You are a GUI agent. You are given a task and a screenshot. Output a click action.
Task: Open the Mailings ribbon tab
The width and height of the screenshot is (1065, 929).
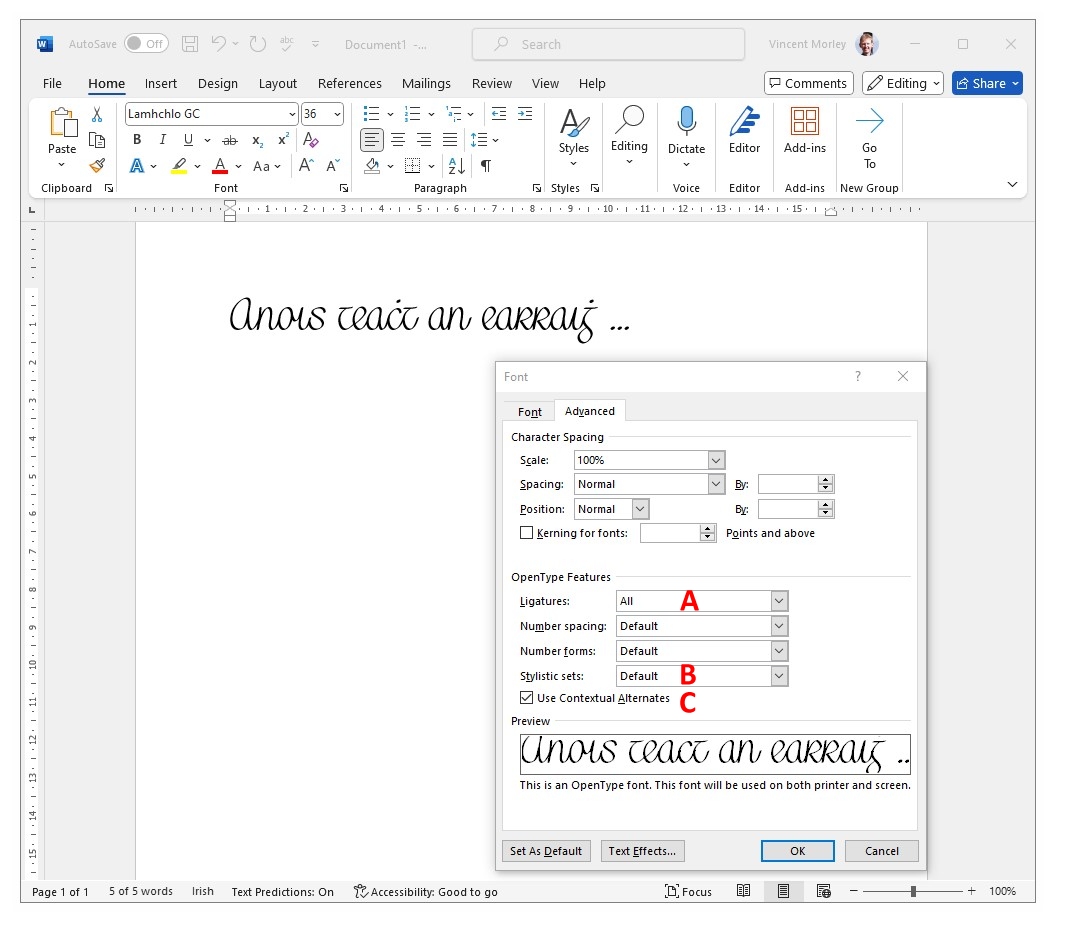click(x=426, y=84)
